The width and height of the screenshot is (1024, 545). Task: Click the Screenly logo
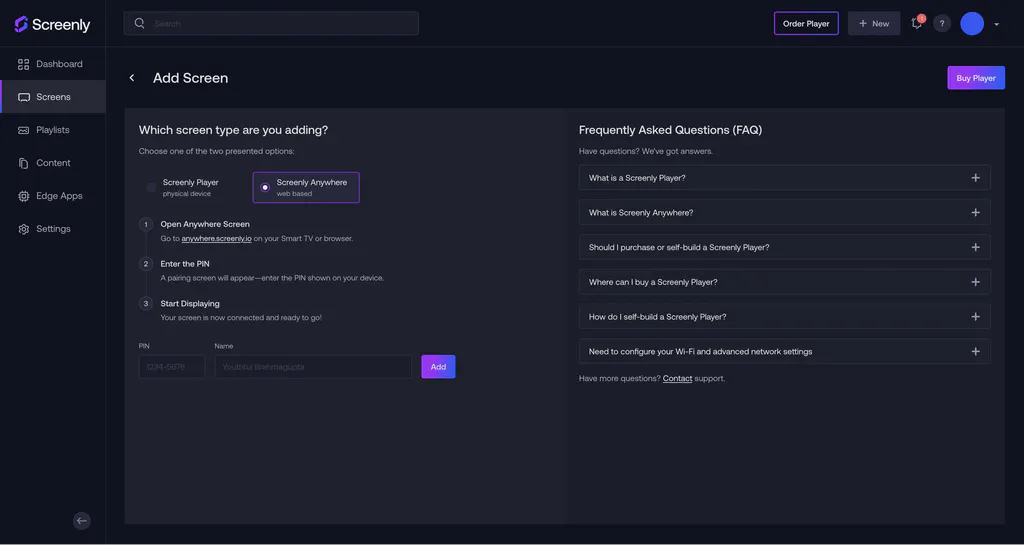[52, 25]
